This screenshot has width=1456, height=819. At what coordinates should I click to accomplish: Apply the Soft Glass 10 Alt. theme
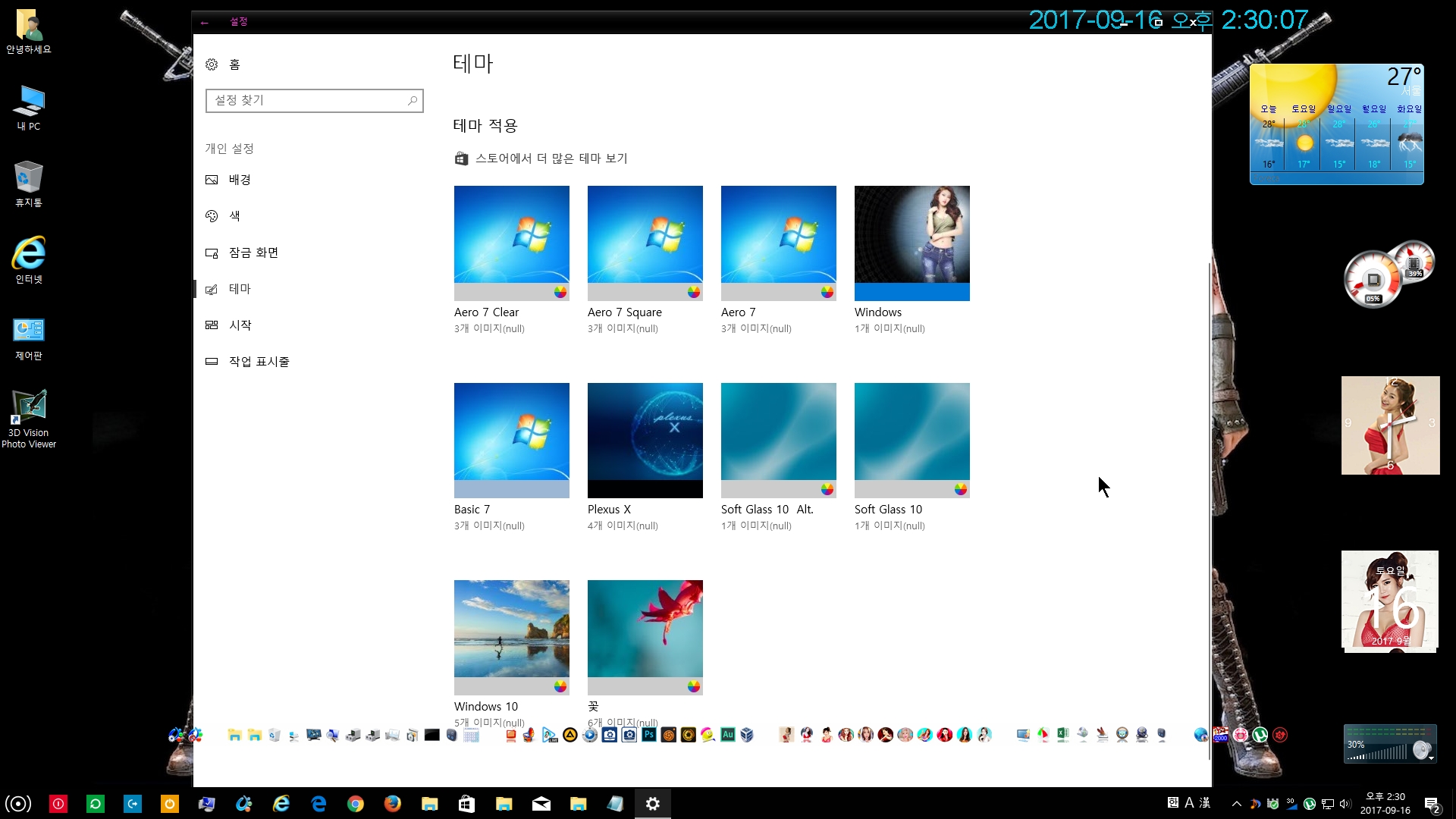pyautogui.click(x=779, y=441)
